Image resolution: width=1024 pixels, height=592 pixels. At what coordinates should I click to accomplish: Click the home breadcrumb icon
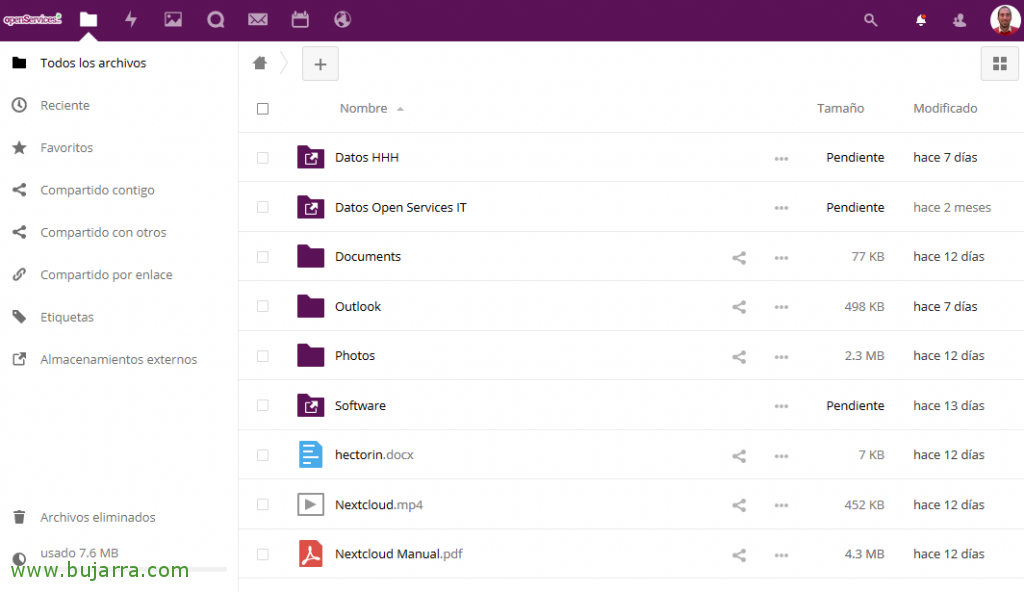click(259, 62)
